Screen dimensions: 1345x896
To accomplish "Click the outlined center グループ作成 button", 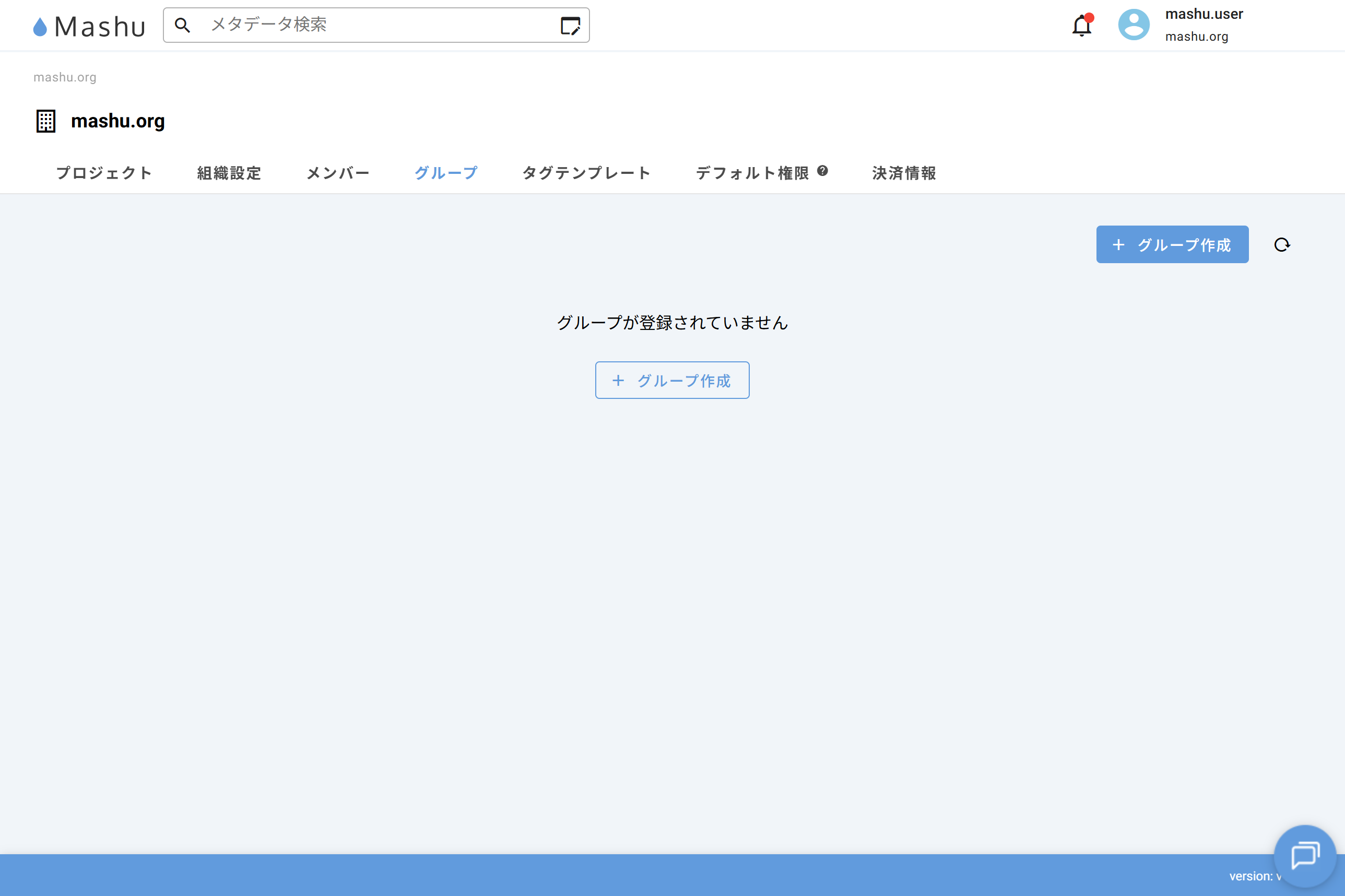I will tap(672, 380).
